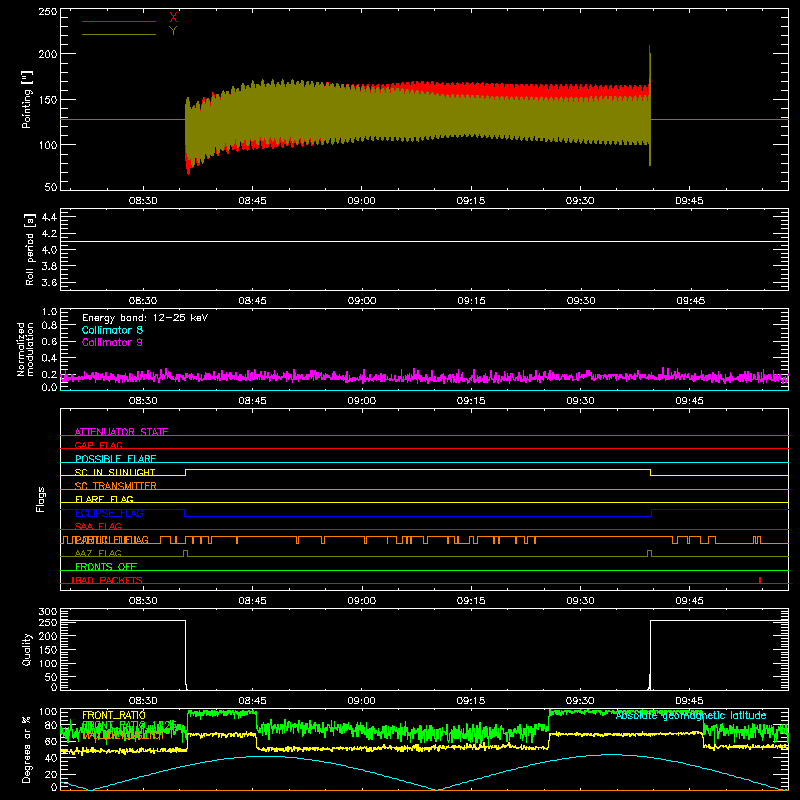The width and height of the screenshot is (800, 800).
Task: Click the Absolute geomagnetic latitude label
Action: pyautogui.click(x=691, y=715)
